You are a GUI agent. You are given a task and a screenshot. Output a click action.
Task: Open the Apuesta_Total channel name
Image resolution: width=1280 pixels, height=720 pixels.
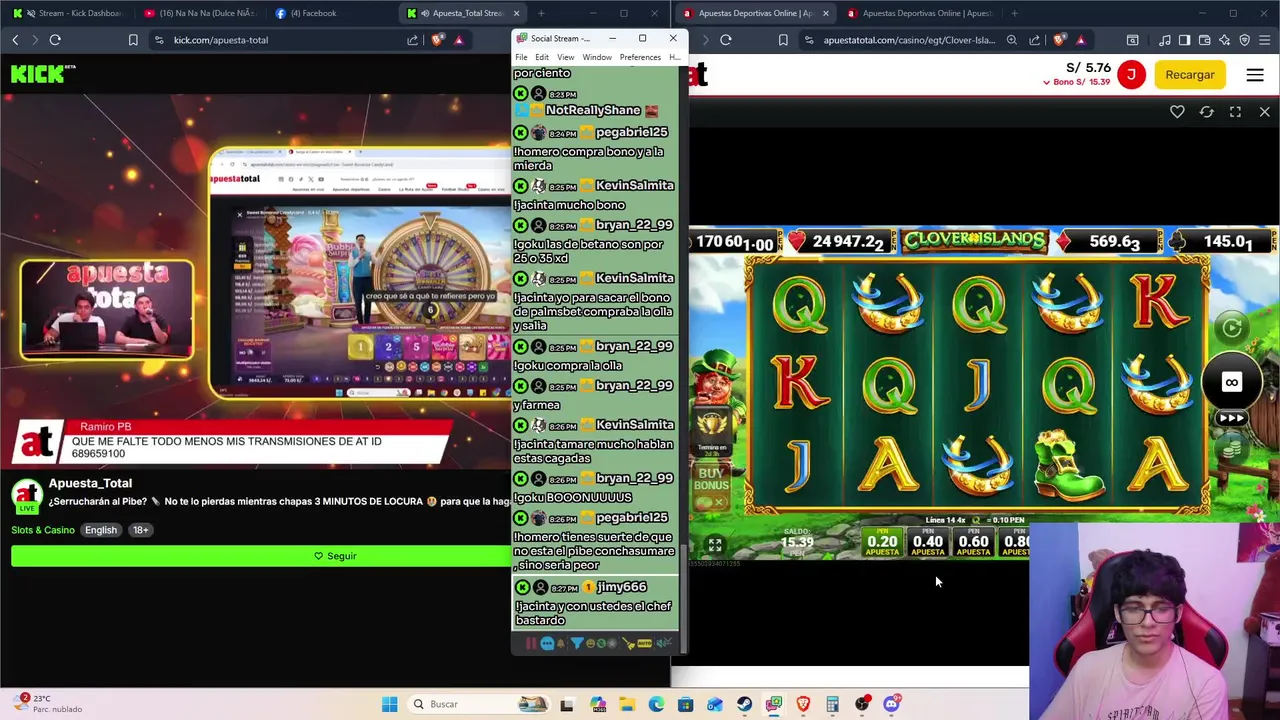click(90, 483)
